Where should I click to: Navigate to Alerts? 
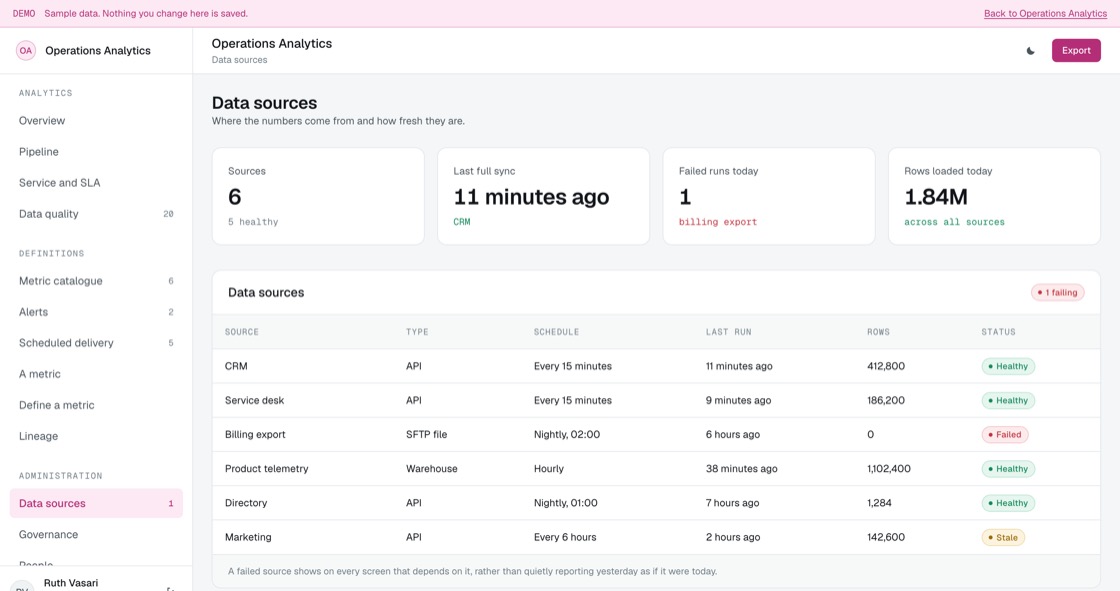(96, 312)
